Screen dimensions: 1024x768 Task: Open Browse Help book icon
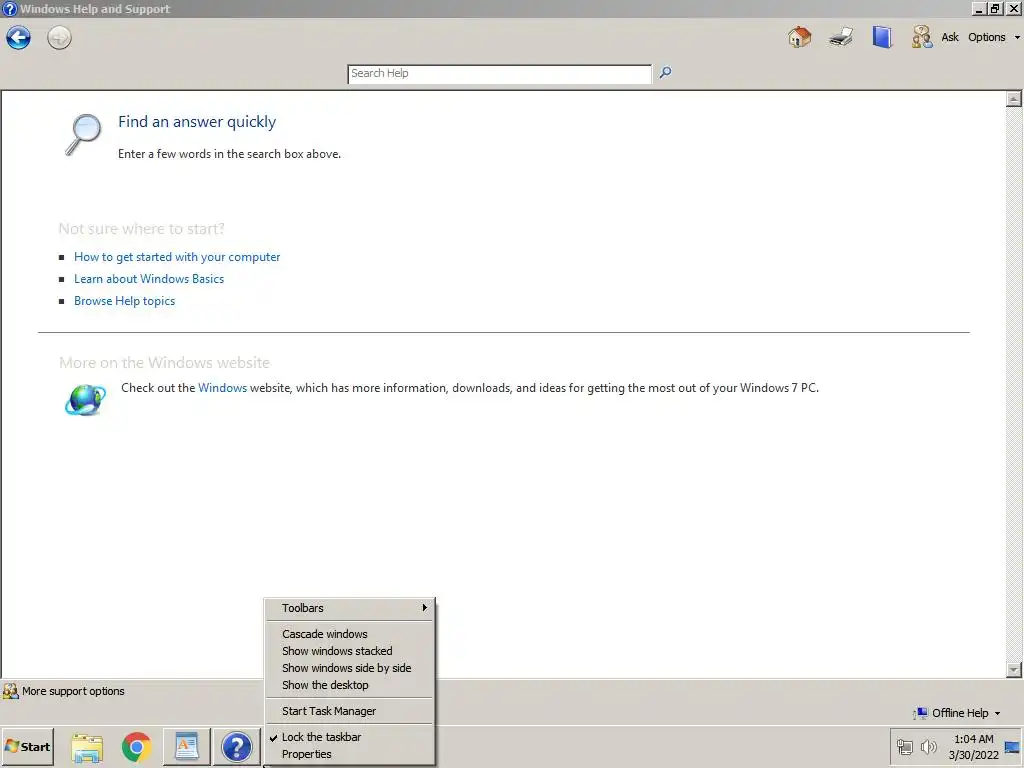click(882, 37)
